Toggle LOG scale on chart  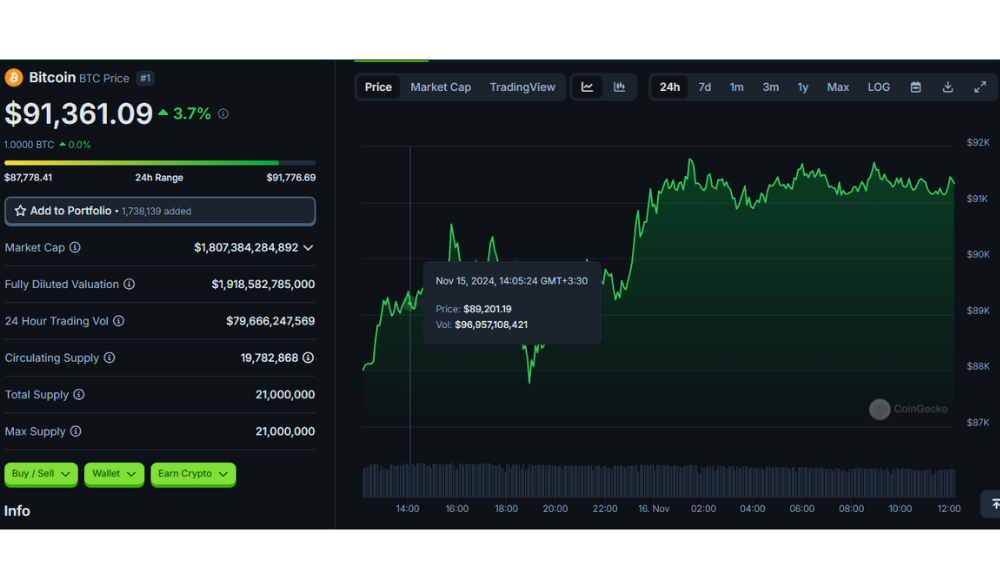[879, 87]
